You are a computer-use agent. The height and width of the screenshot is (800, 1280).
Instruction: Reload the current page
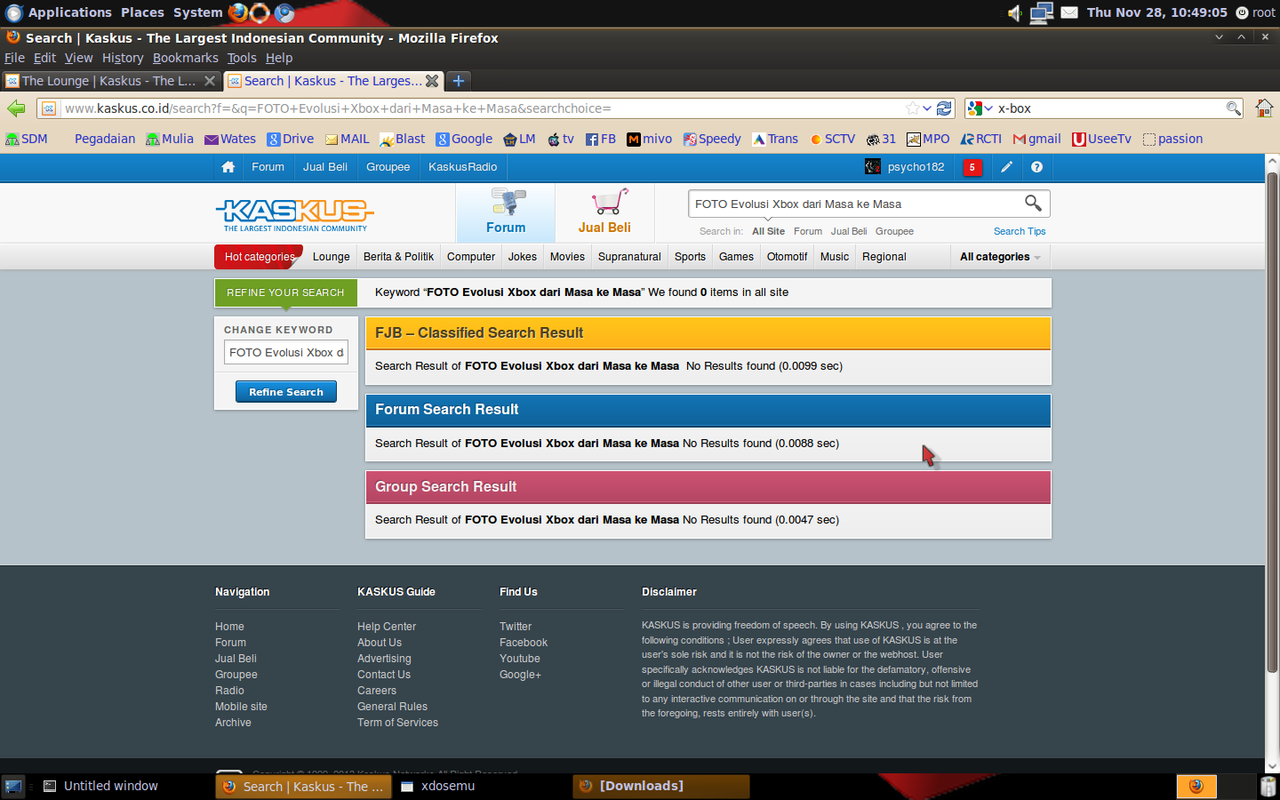coord(944,108)
